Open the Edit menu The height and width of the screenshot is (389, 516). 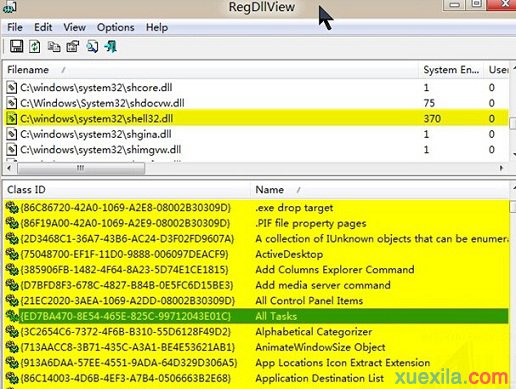click(43, 27)
